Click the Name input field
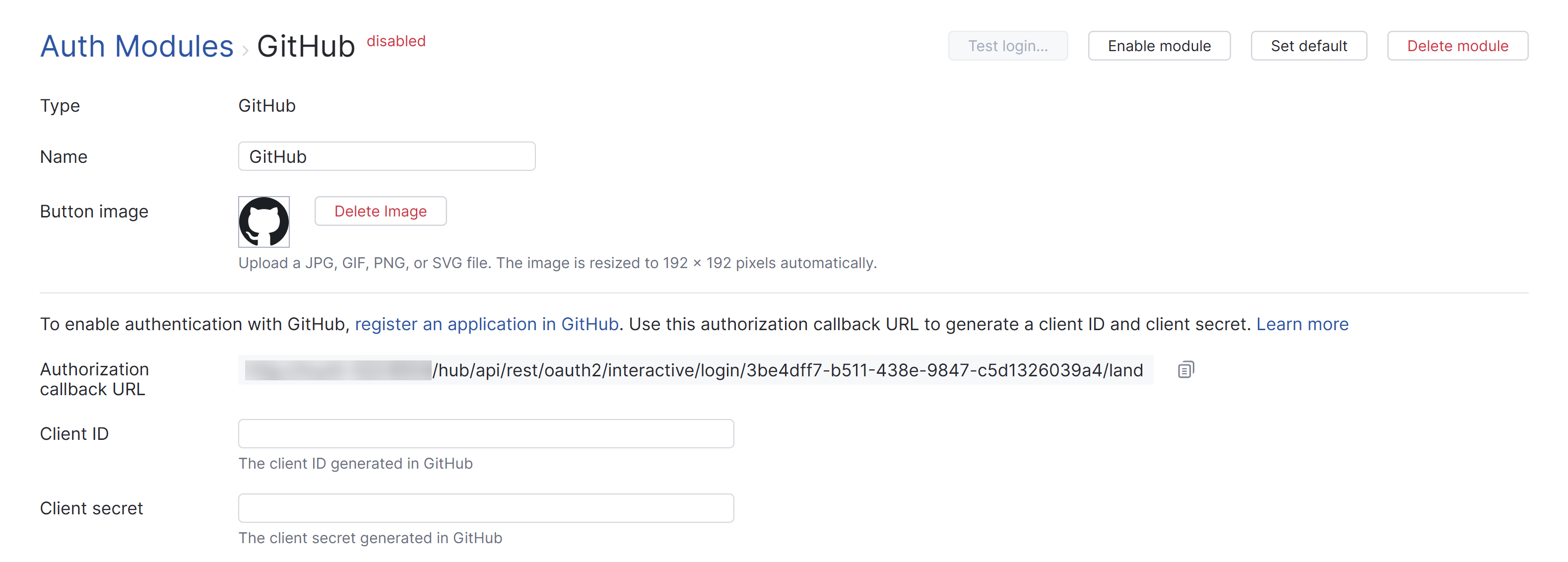The height and width of the screenshot is (562, 1568). [387, 156]
